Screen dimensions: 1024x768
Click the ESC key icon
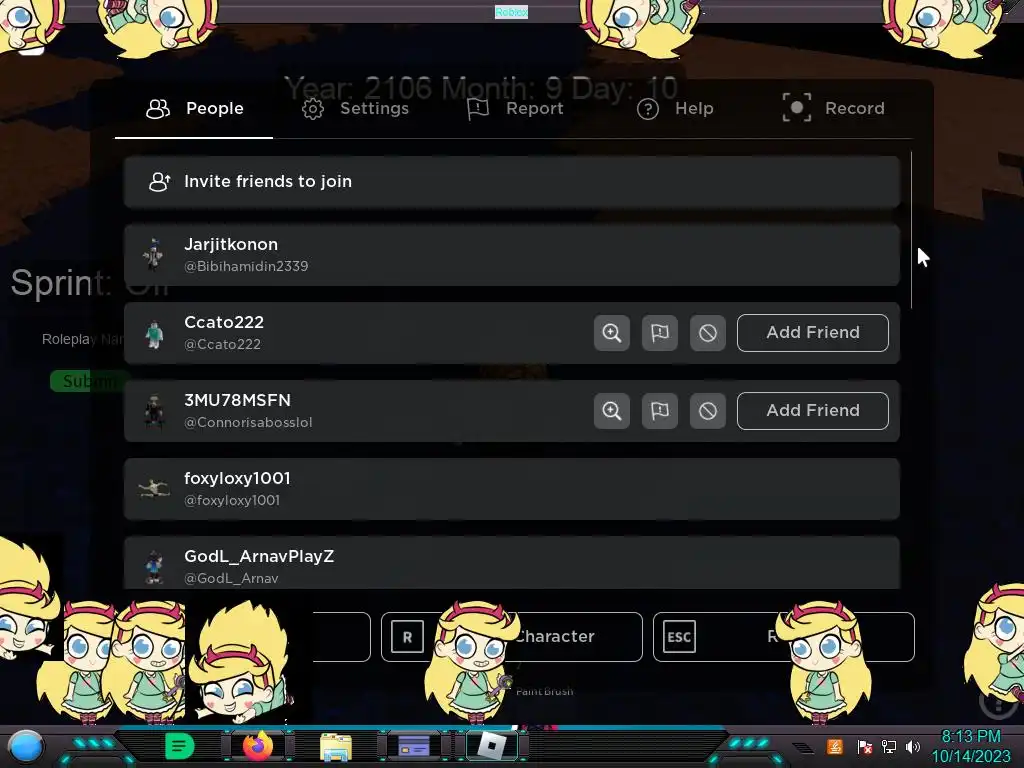[x=679, y=637]
